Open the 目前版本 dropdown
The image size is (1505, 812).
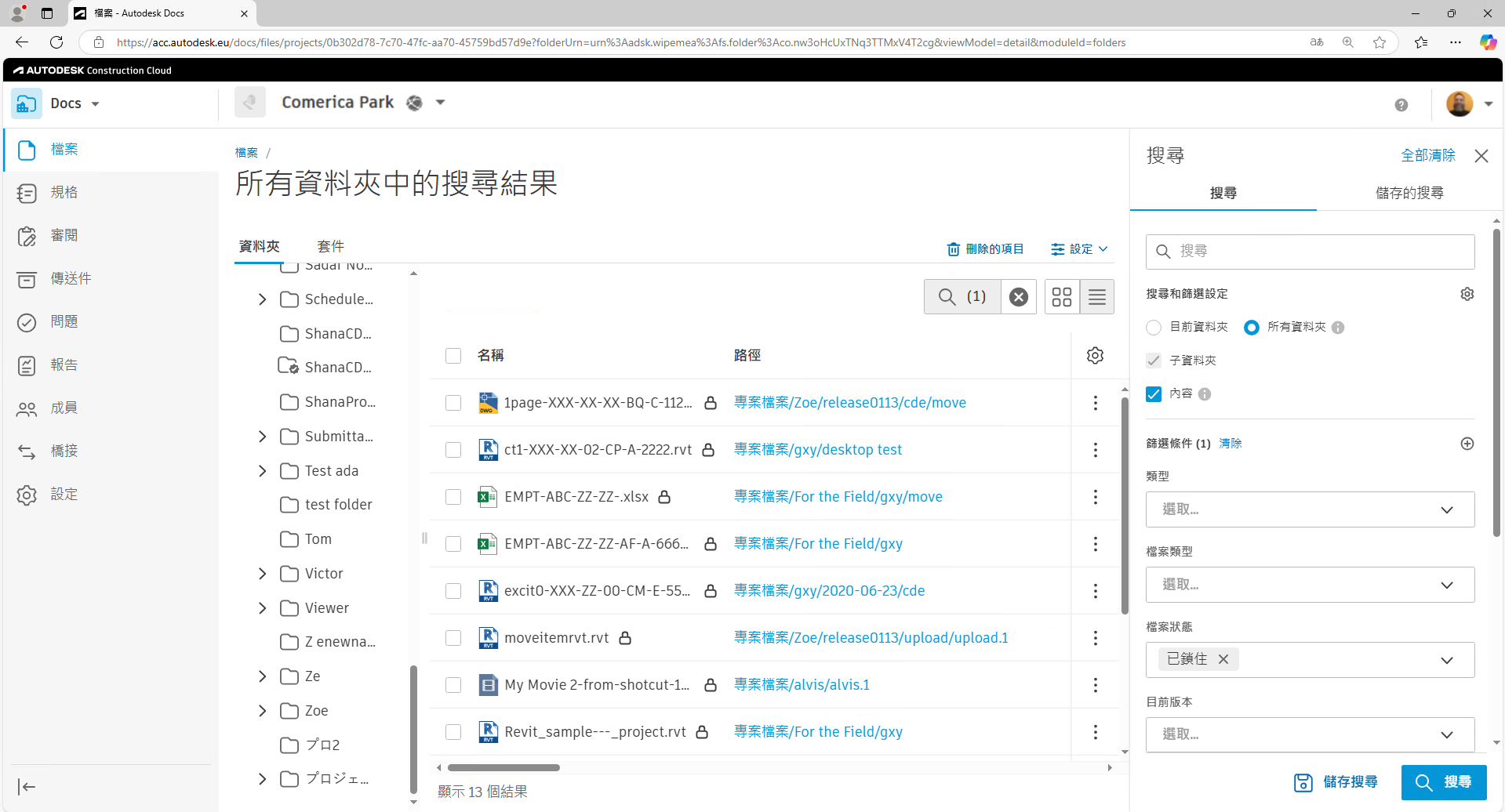(1310, 734)
